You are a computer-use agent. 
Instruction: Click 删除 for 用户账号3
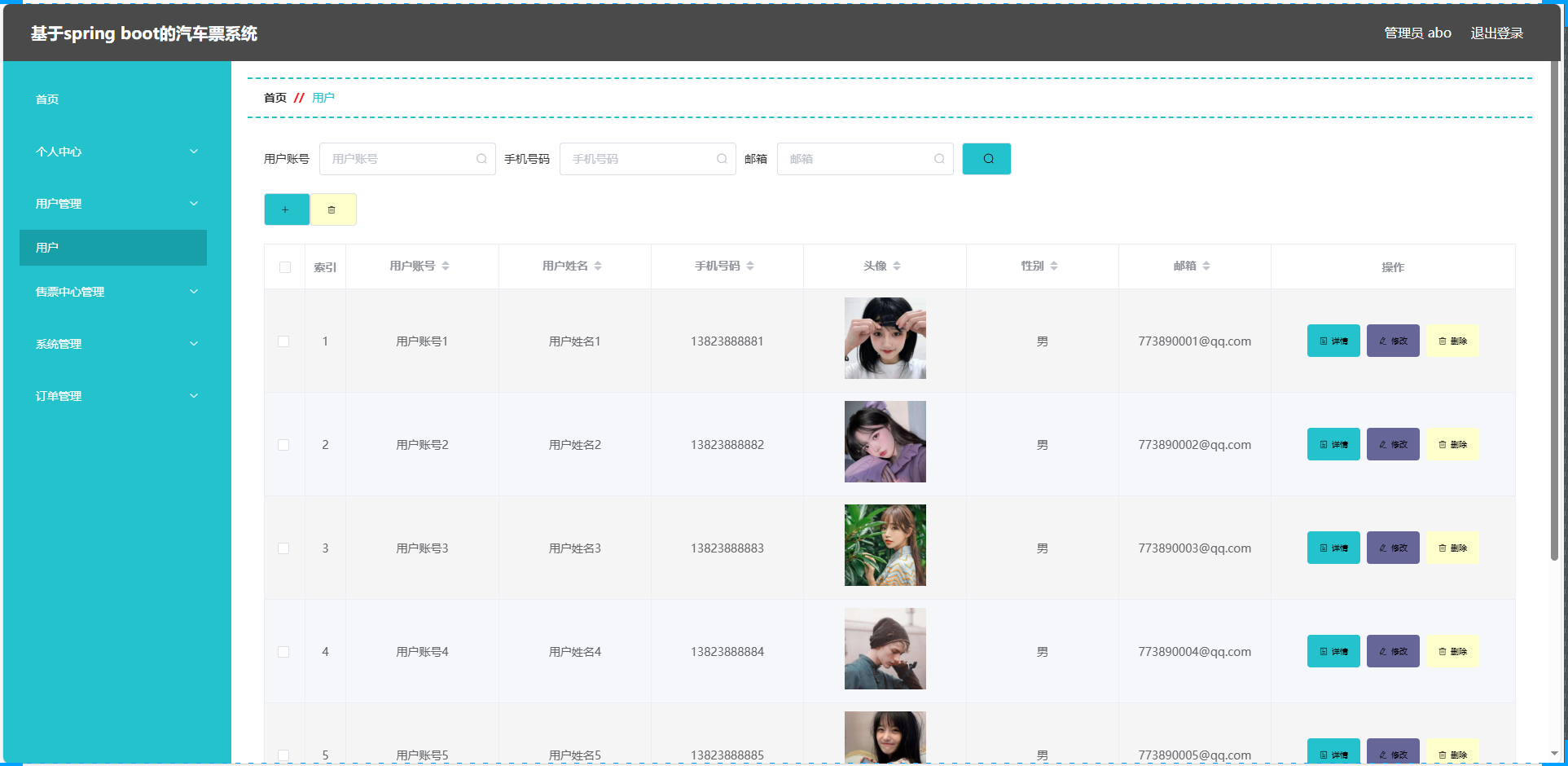coord(1452,548)
